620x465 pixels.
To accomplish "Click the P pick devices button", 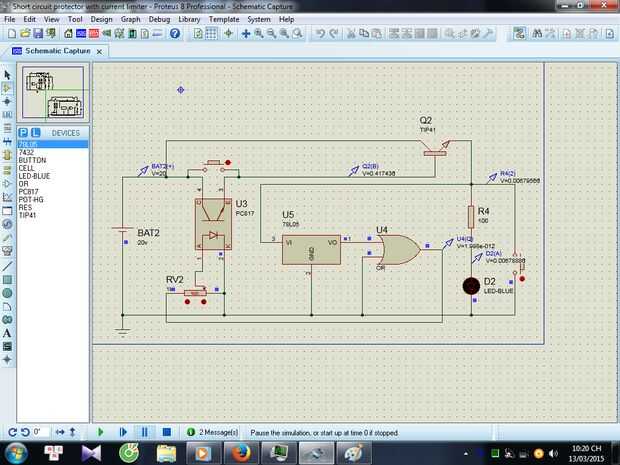I will coord(23,132).
